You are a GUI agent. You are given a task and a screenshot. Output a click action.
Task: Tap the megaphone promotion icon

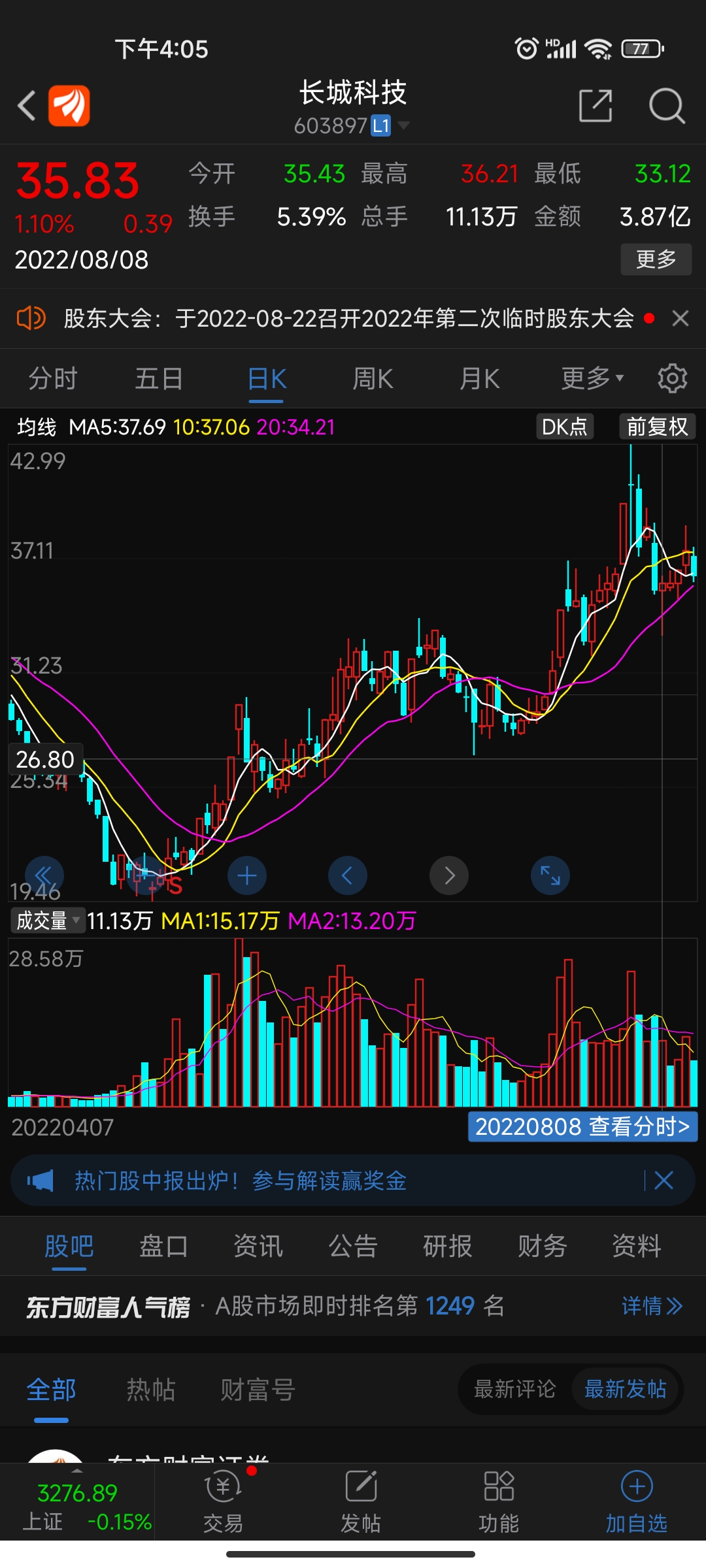(41, 1181)
